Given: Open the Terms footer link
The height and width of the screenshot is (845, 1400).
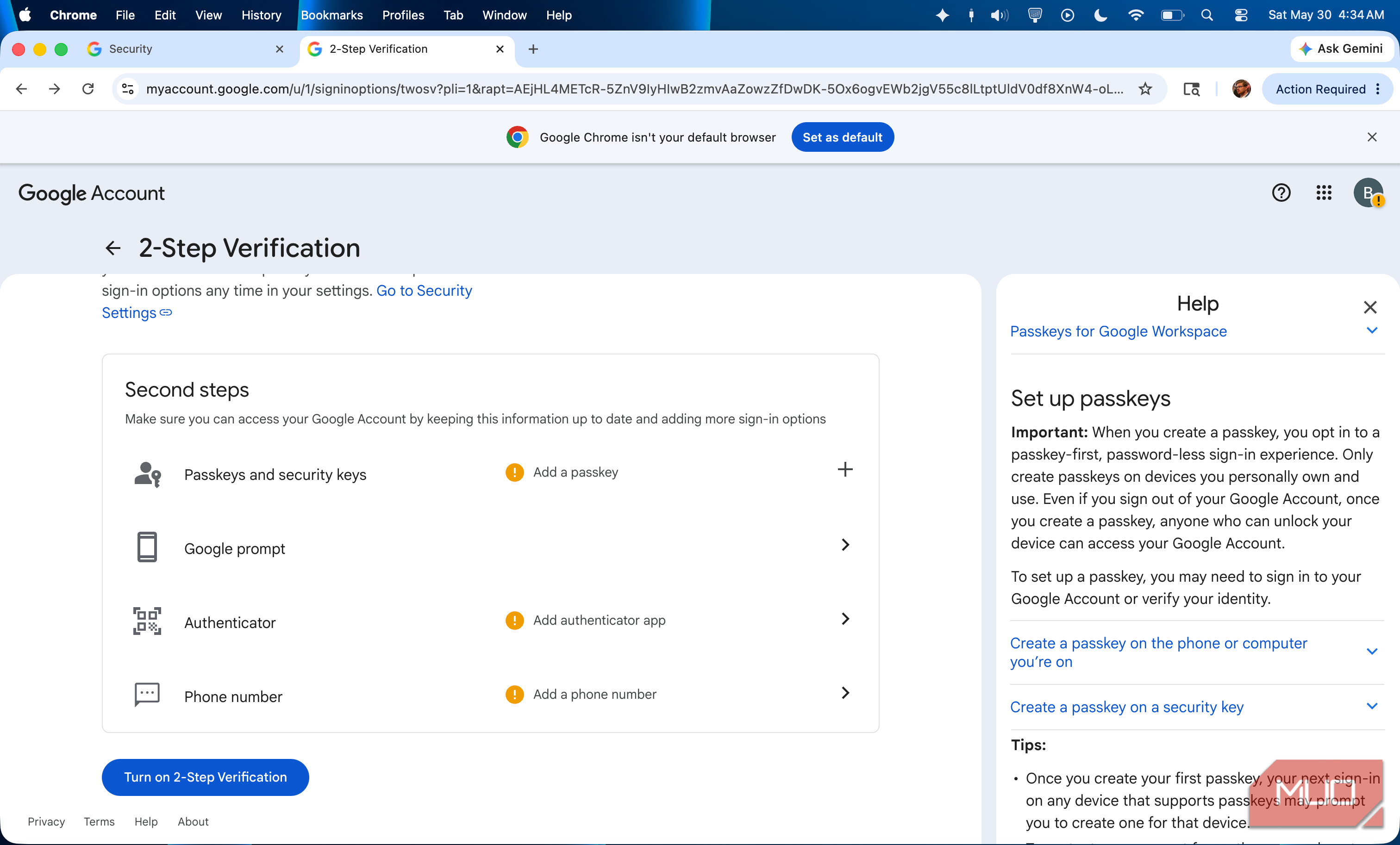Looking at the screenshot, I should (x=99, y=821).
